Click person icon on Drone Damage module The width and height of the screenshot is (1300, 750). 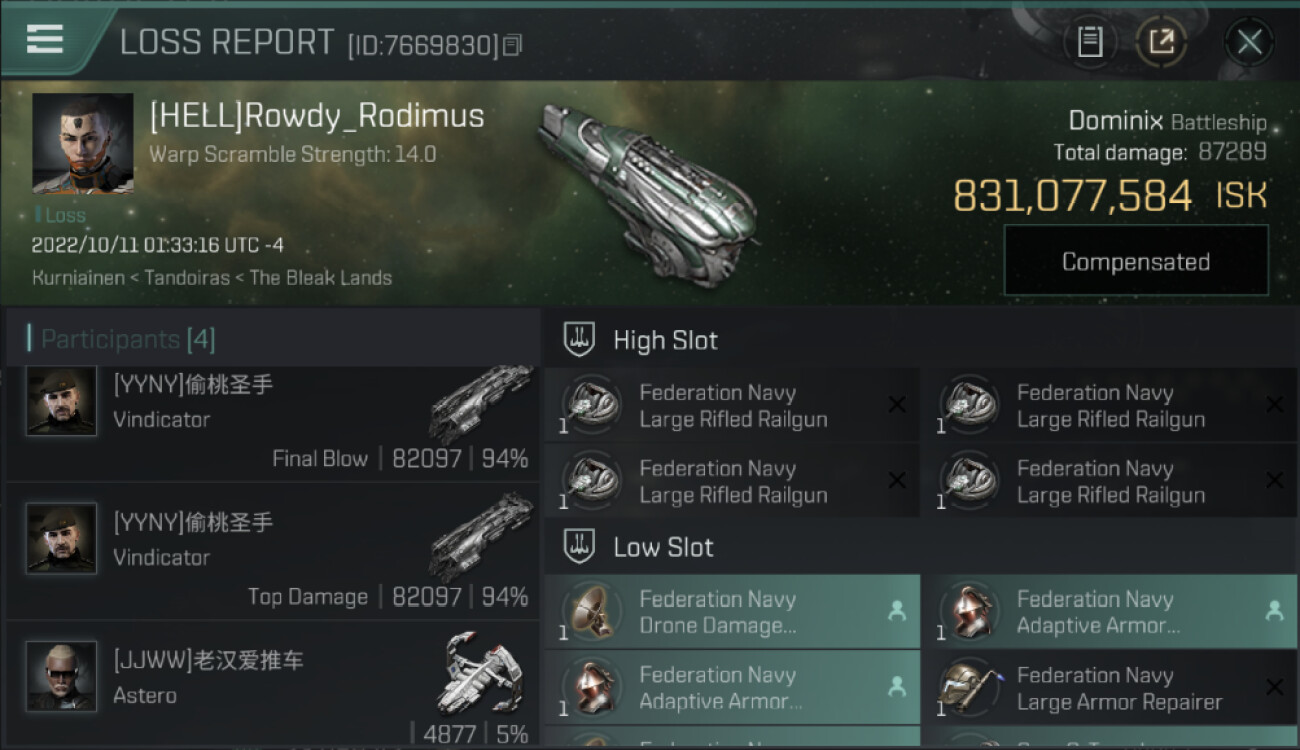tap(897, 611)
